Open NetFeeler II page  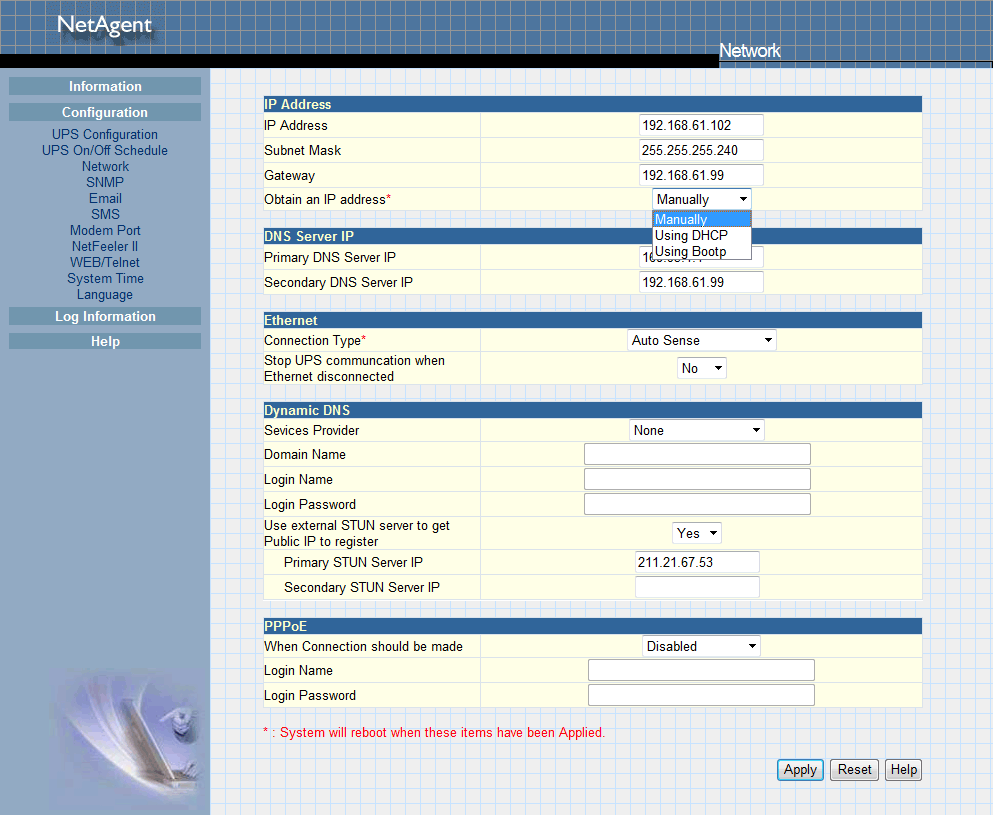click(105, 246)
